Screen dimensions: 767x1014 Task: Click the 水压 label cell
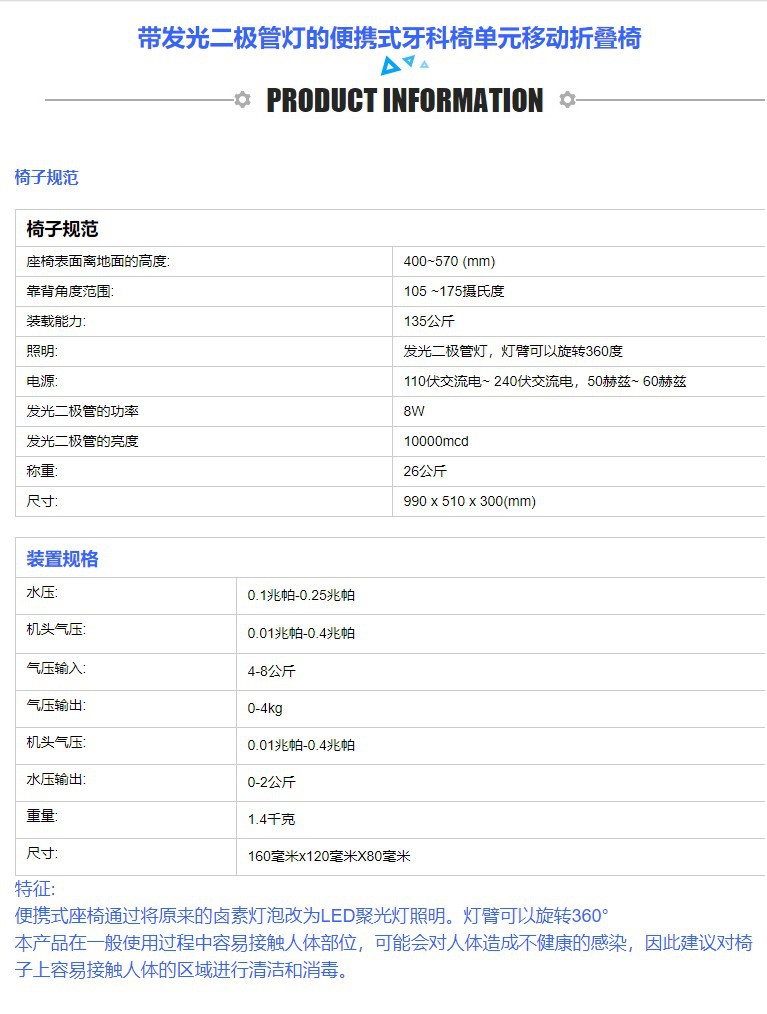pos(126,596)
